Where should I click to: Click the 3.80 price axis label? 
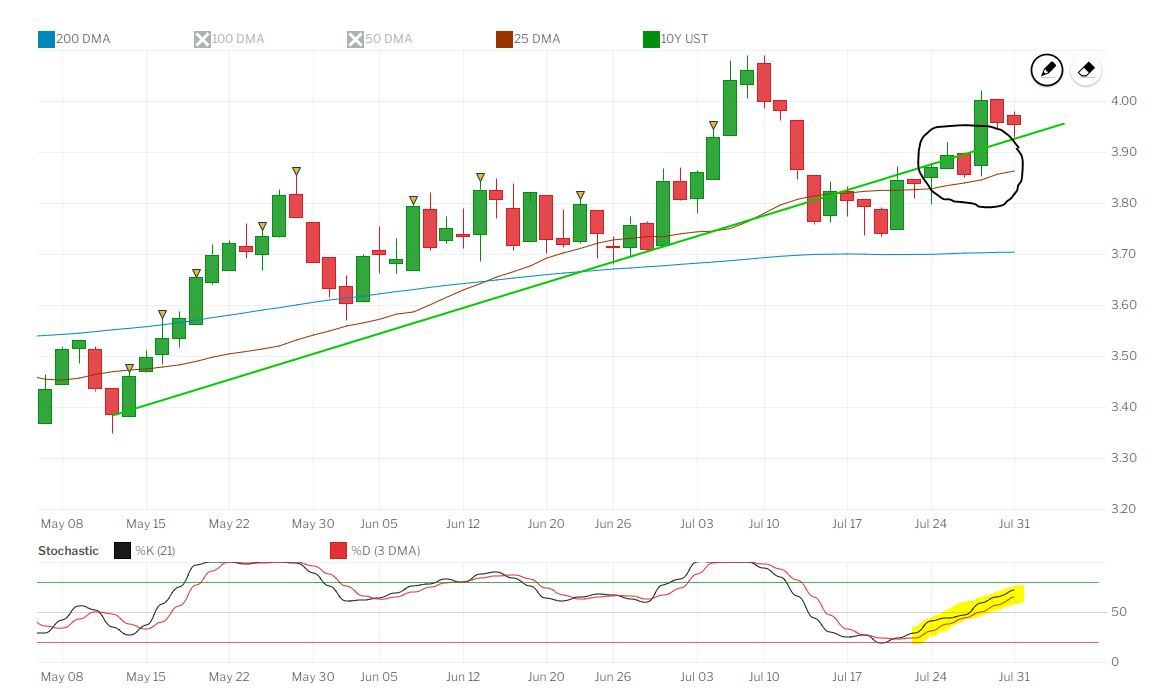click(x=1124, y=203)
